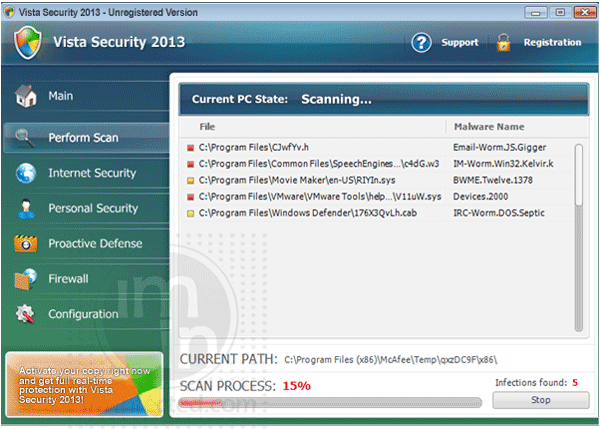Click the title bar shield icon
Viewport: 600px width, 429px height.
tap(9, 12)
